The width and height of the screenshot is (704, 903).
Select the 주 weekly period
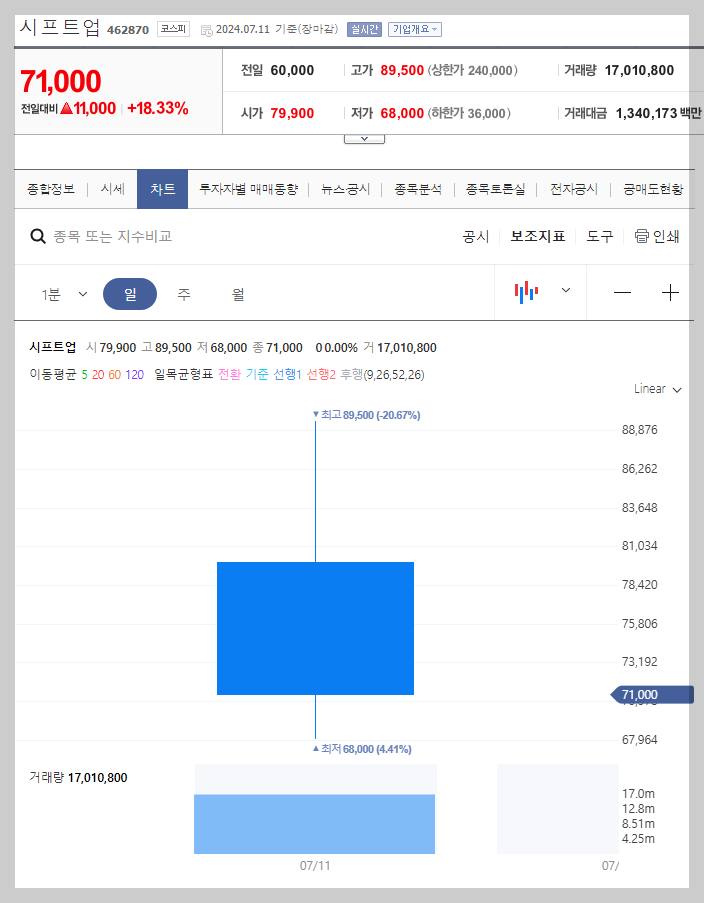click(184, 294)
